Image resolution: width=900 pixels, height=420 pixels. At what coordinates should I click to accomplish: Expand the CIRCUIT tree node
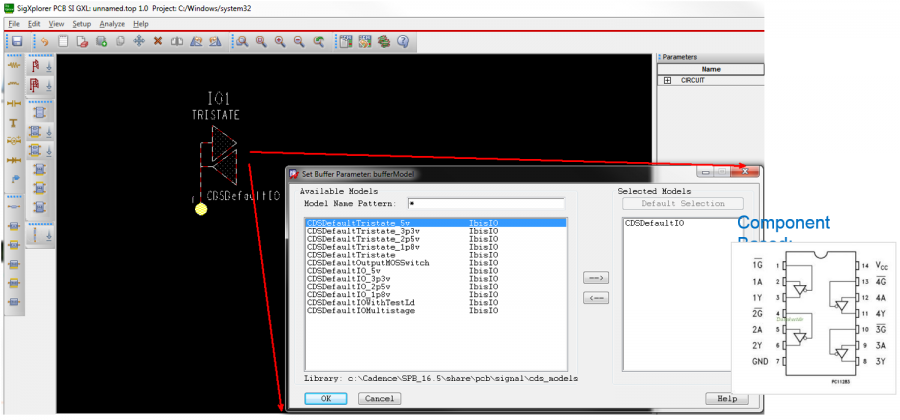coord(667,80)
